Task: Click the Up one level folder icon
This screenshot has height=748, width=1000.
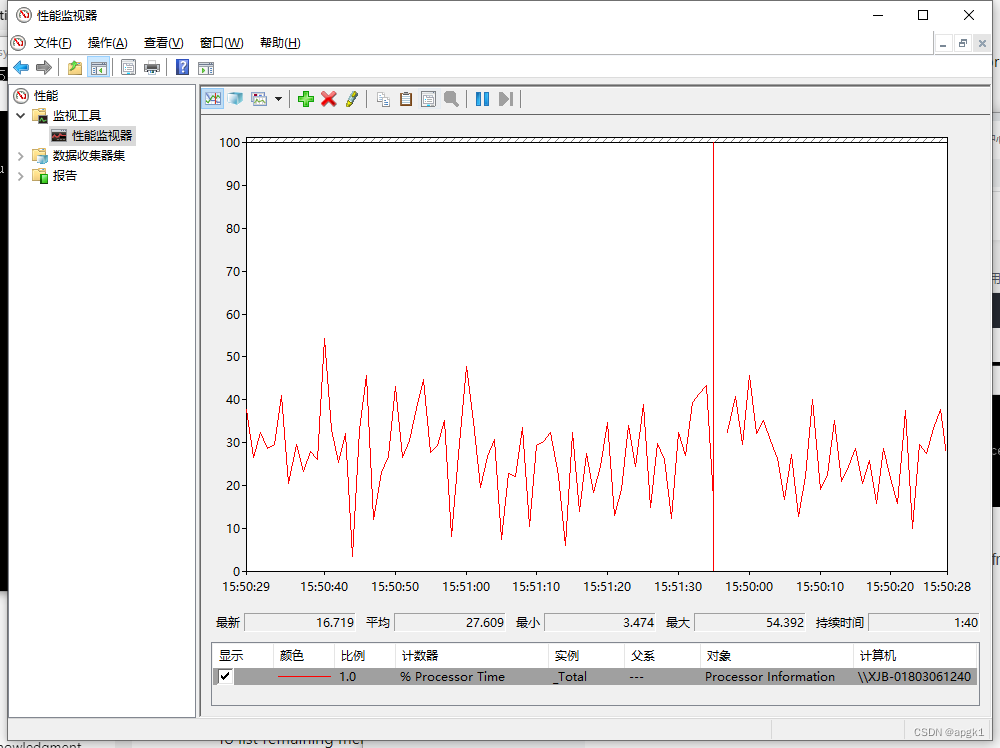Action: (75, 67)
